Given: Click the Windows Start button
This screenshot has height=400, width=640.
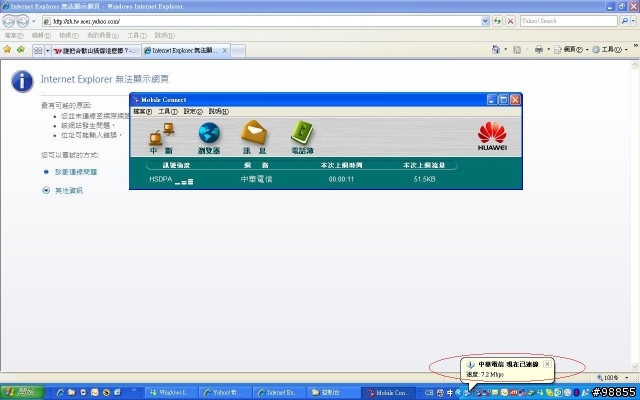Looking at the screenshot, I should [x=22, y=392].
